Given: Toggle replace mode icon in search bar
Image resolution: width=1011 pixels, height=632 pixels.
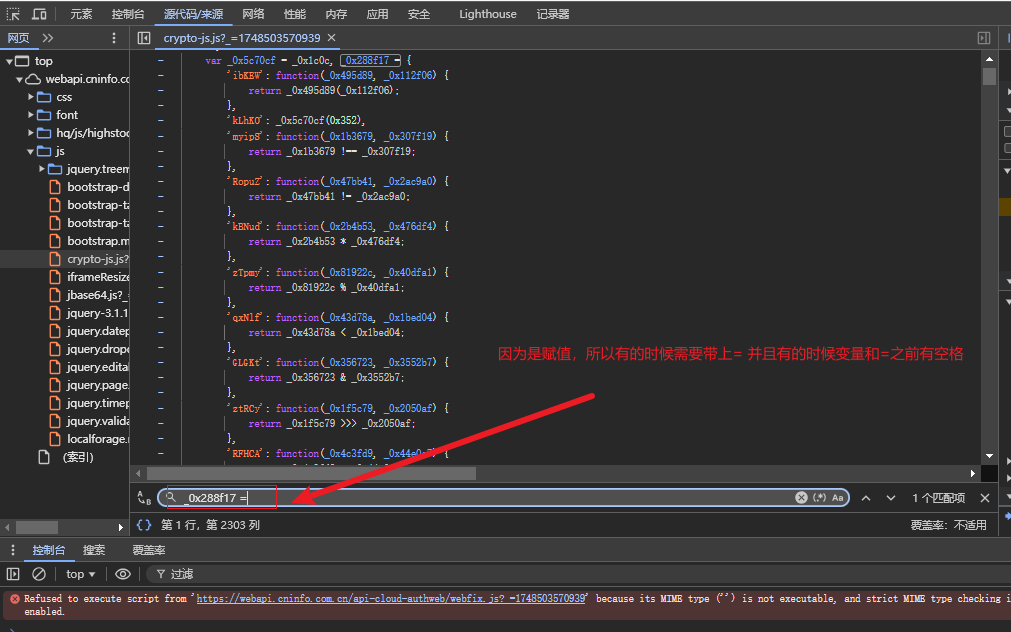Looking at the screenshot, I should coord(144,498).
